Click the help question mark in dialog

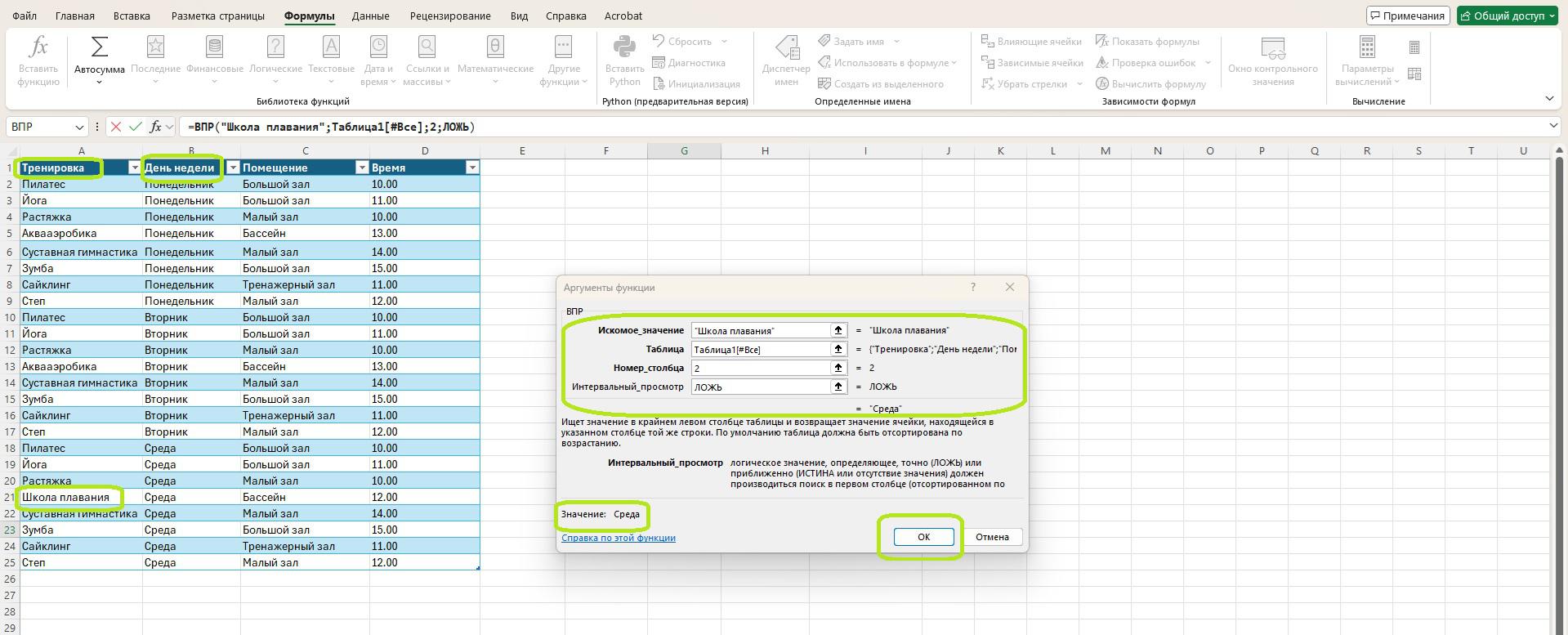pos(972,287)
